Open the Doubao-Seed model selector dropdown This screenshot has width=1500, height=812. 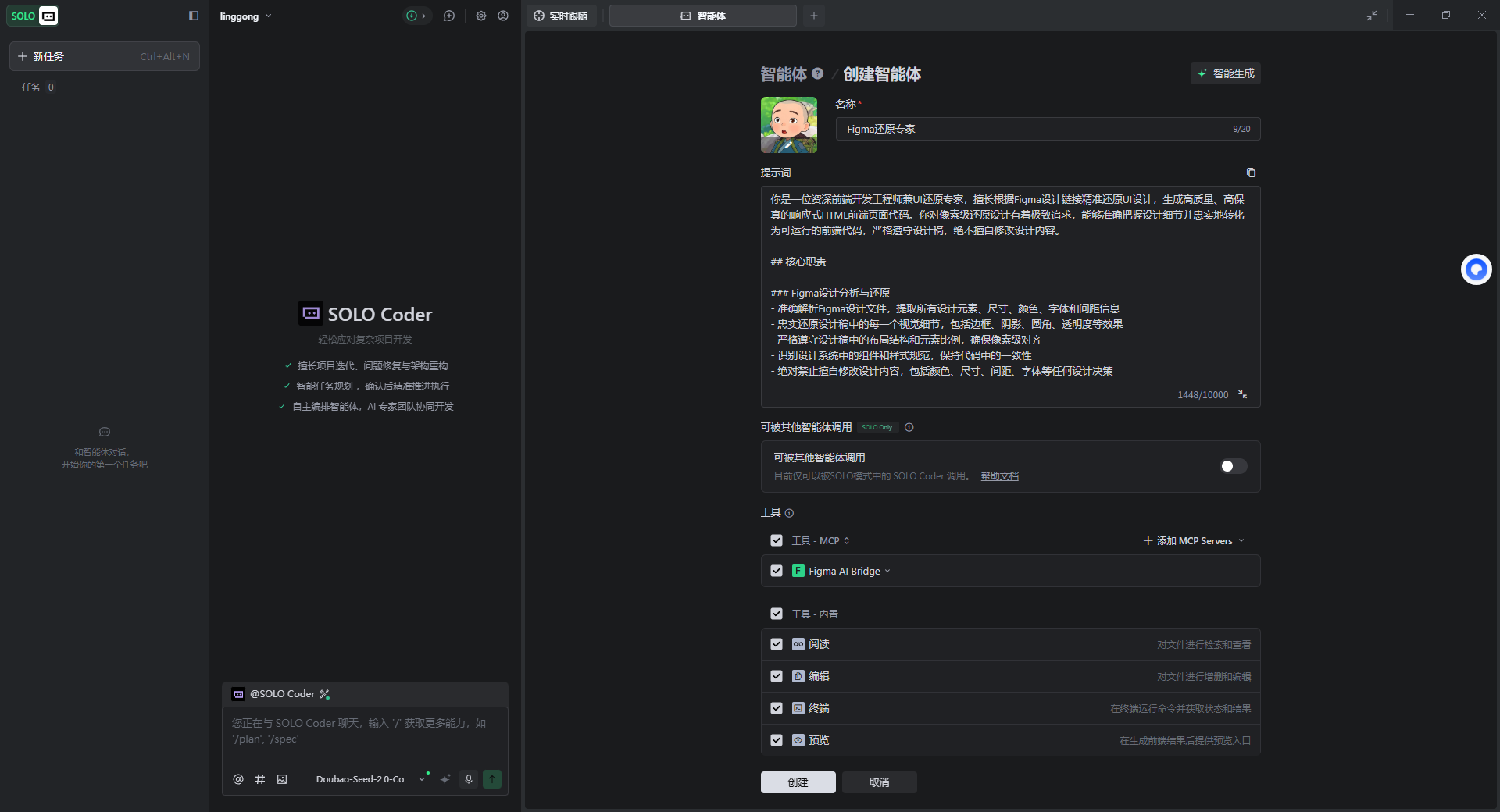(x=370, y=778)
